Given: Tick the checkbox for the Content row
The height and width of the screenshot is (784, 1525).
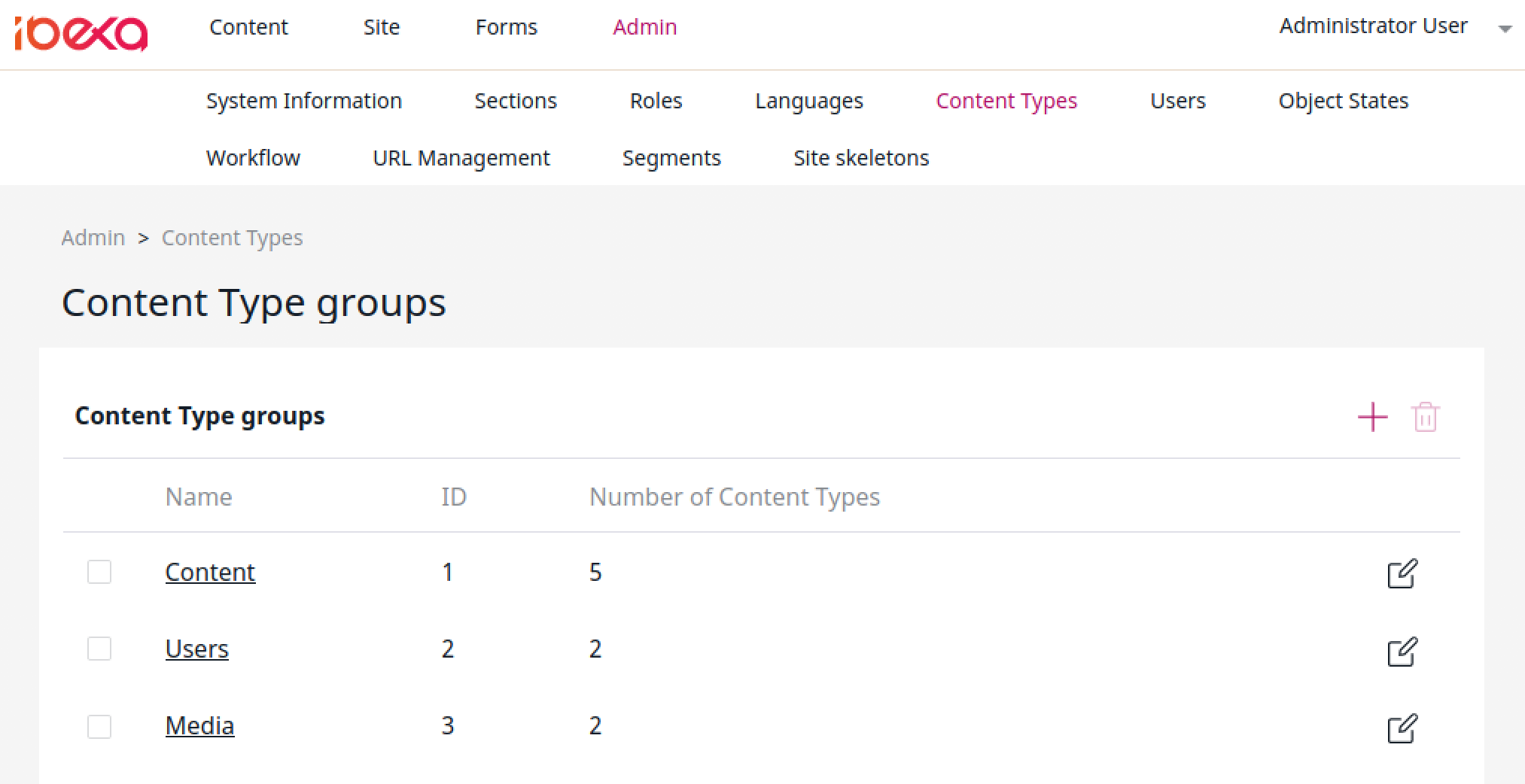Looking at the screenshot, I should [99, 572].
